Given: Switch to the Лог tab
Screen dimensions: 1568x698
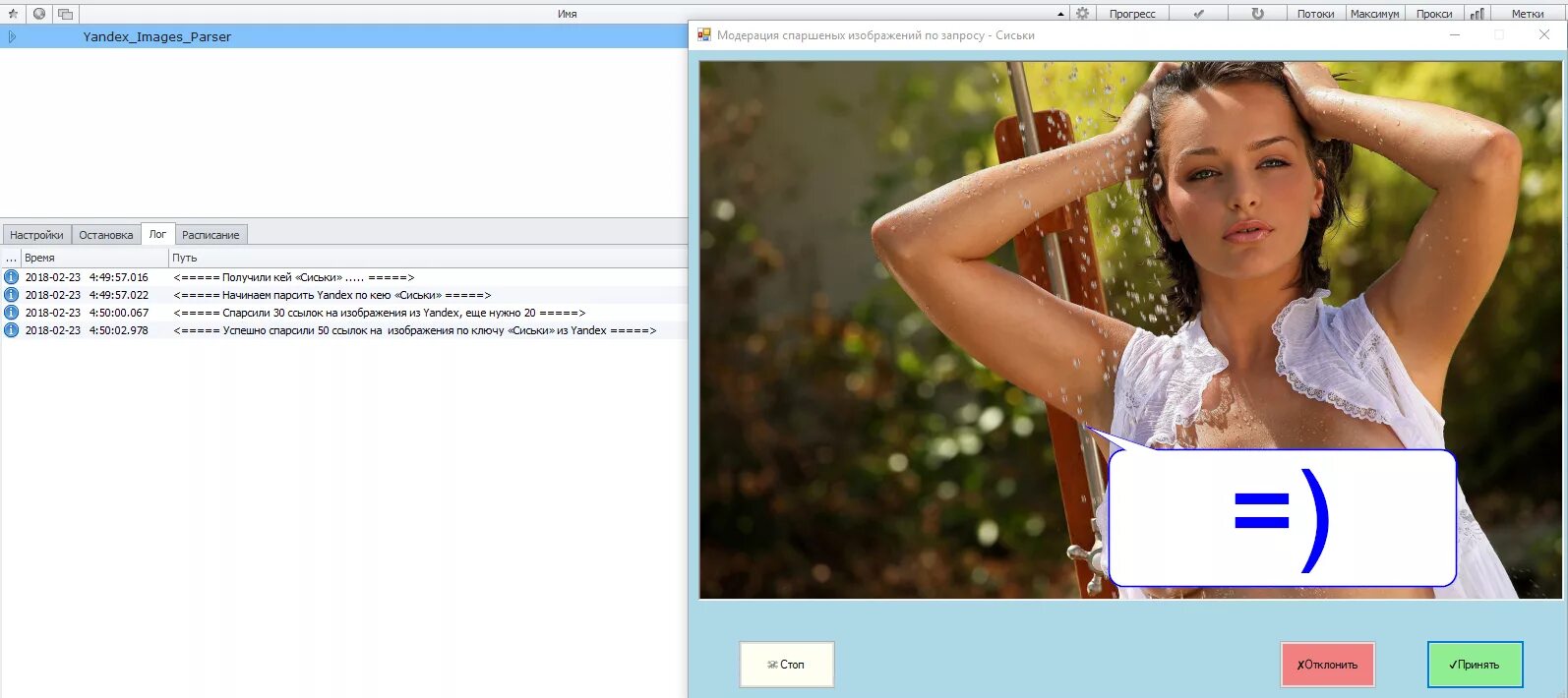Looking at the screenshot, I should 157,234.
